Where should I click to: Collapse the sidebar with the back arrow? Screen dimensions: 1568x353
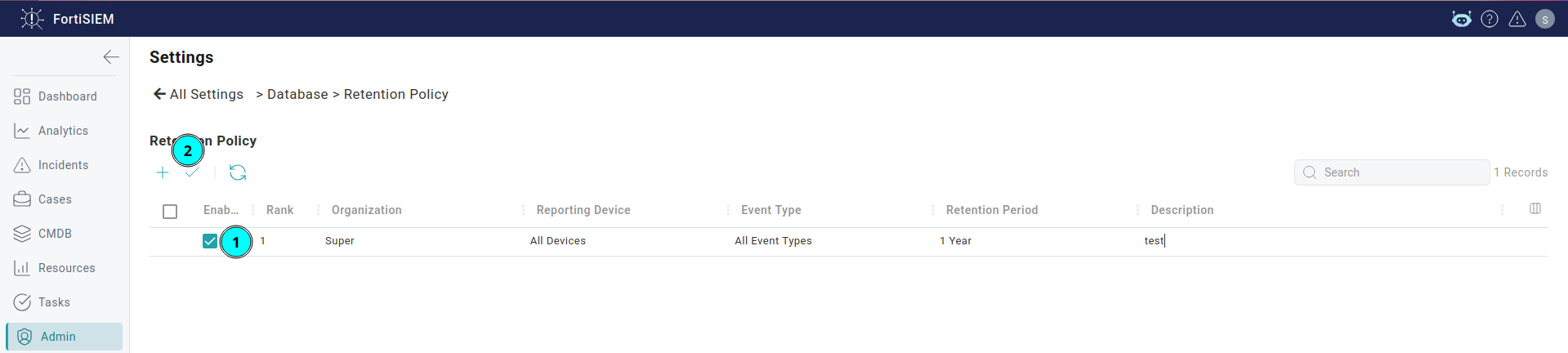click(x=111, y=57)
